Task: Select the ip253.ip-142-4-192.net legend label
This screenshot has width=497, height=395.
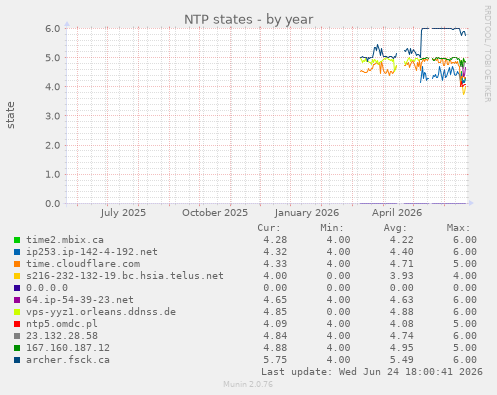Action: 92,252
